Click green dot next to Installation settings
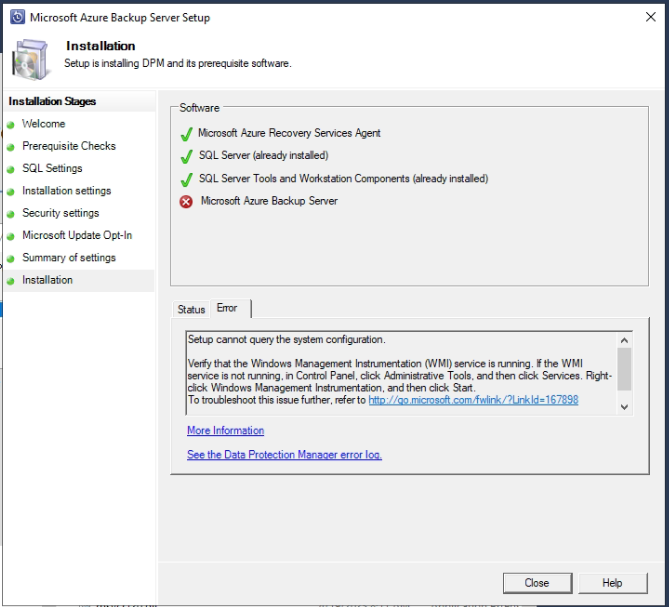Image resolution: width=669 pixels, height=607 pixels. [11, 192]
